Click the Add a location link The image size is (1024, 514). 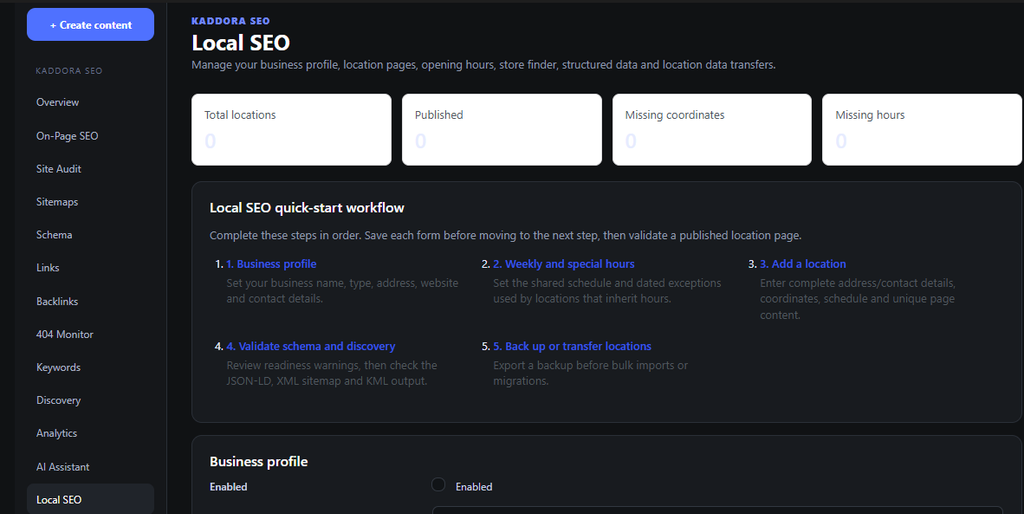tap(803, 264)
